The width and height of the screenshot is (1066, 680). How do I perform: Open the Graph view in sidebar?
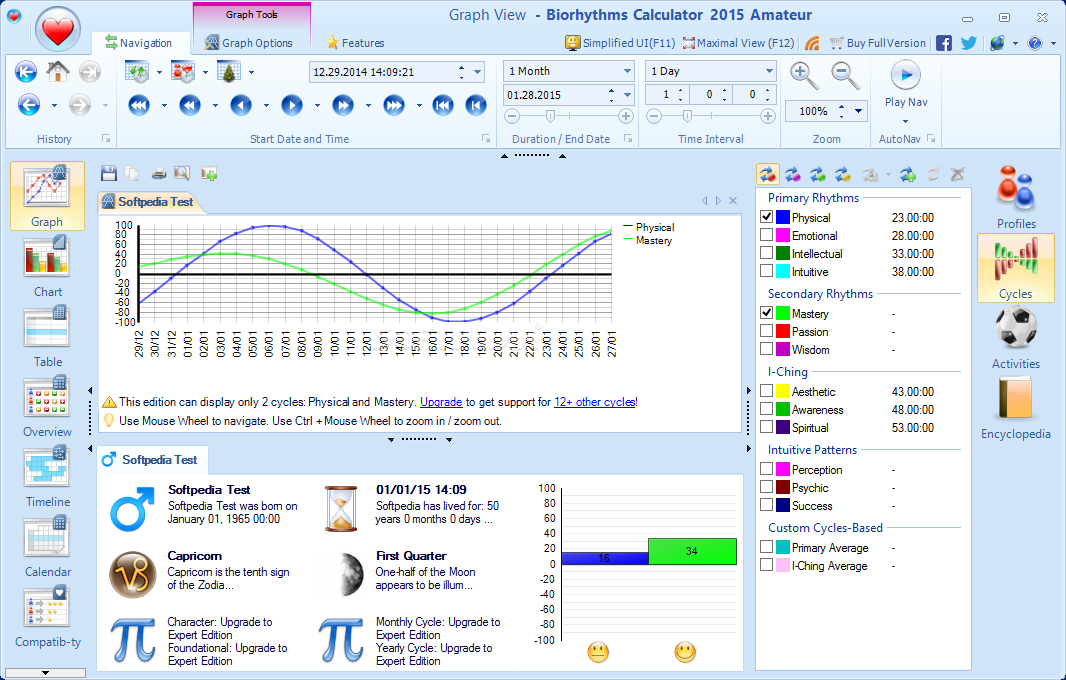point(47,196)
